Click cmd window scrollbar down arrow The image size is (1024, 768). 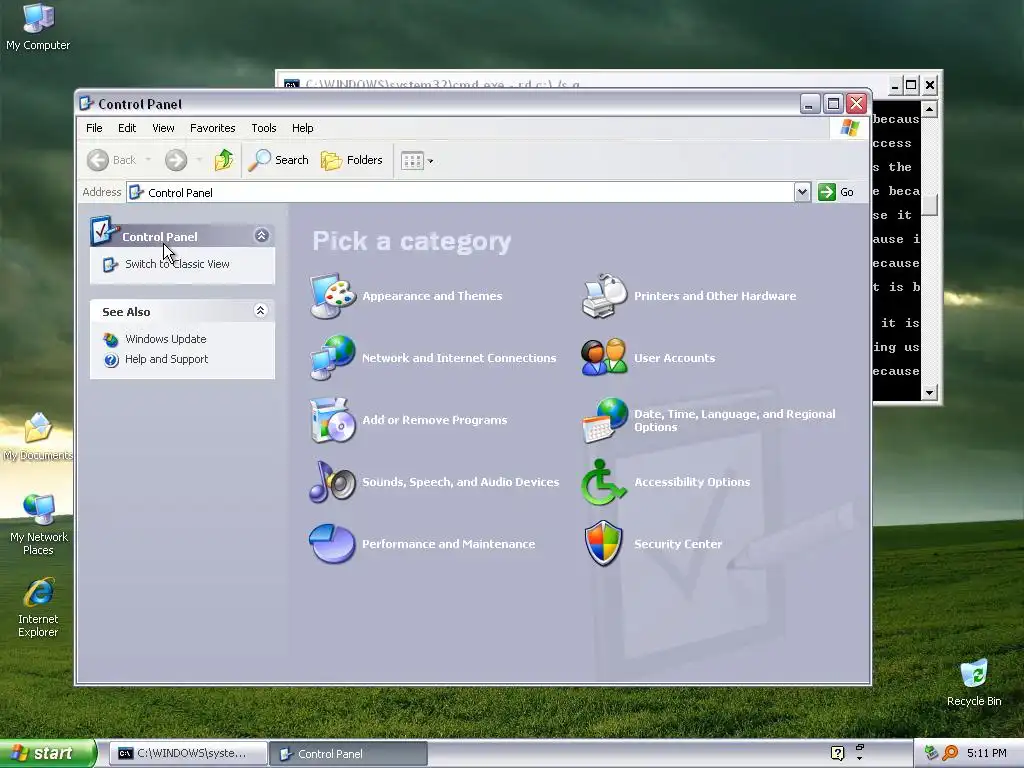pos(929,392)
